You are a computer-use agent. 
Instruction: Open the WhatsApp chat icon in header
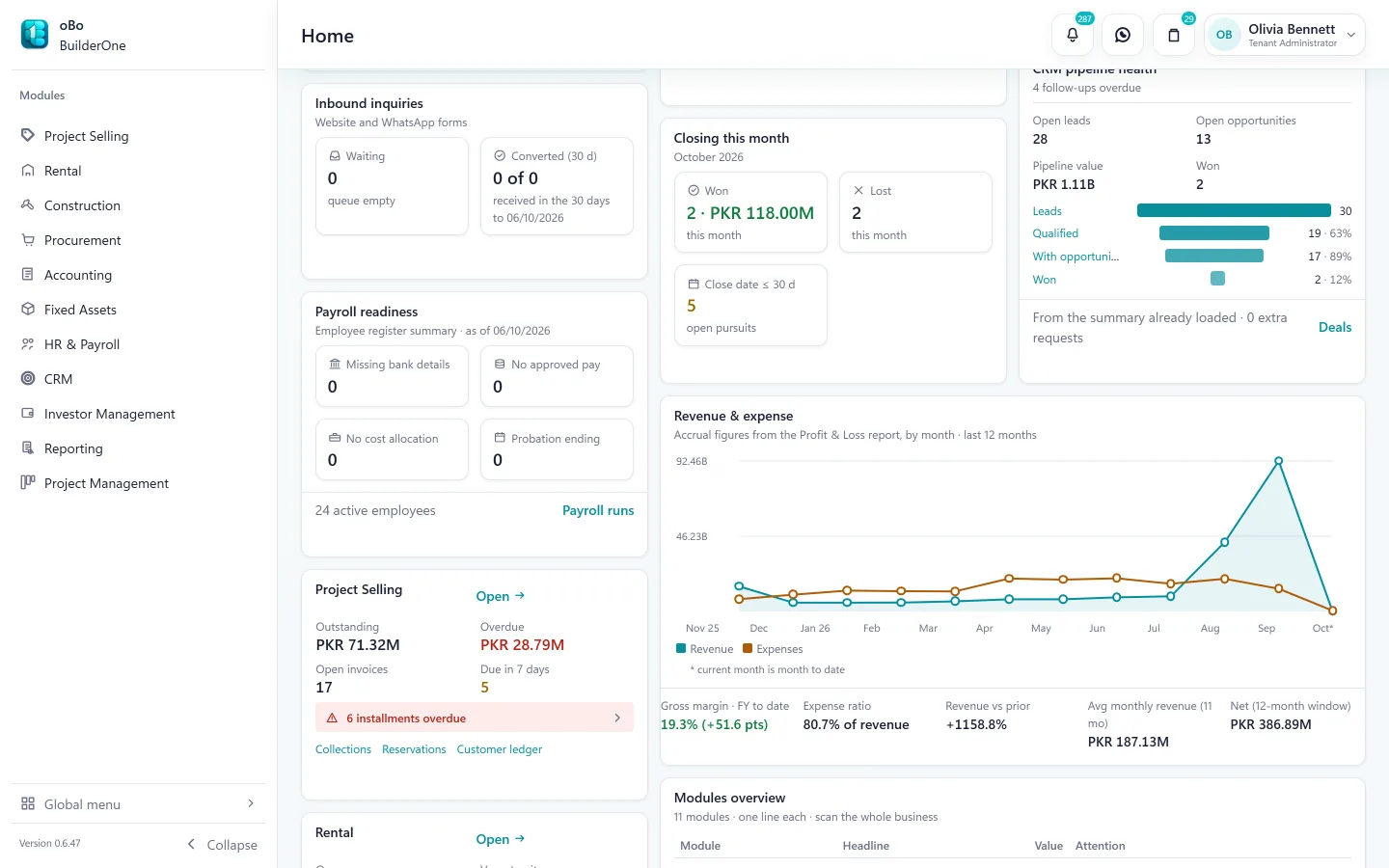(1123, 35)
